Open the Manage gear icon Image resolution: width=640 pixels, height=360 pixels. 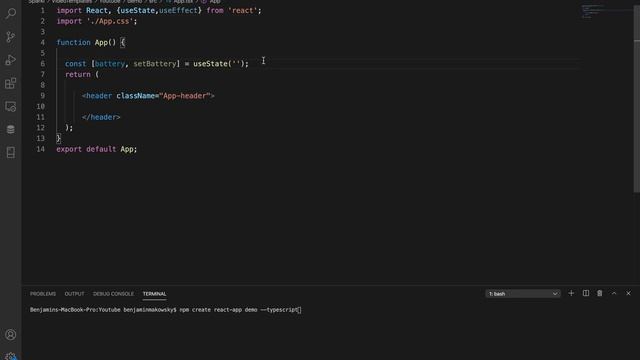coord(11,356)
